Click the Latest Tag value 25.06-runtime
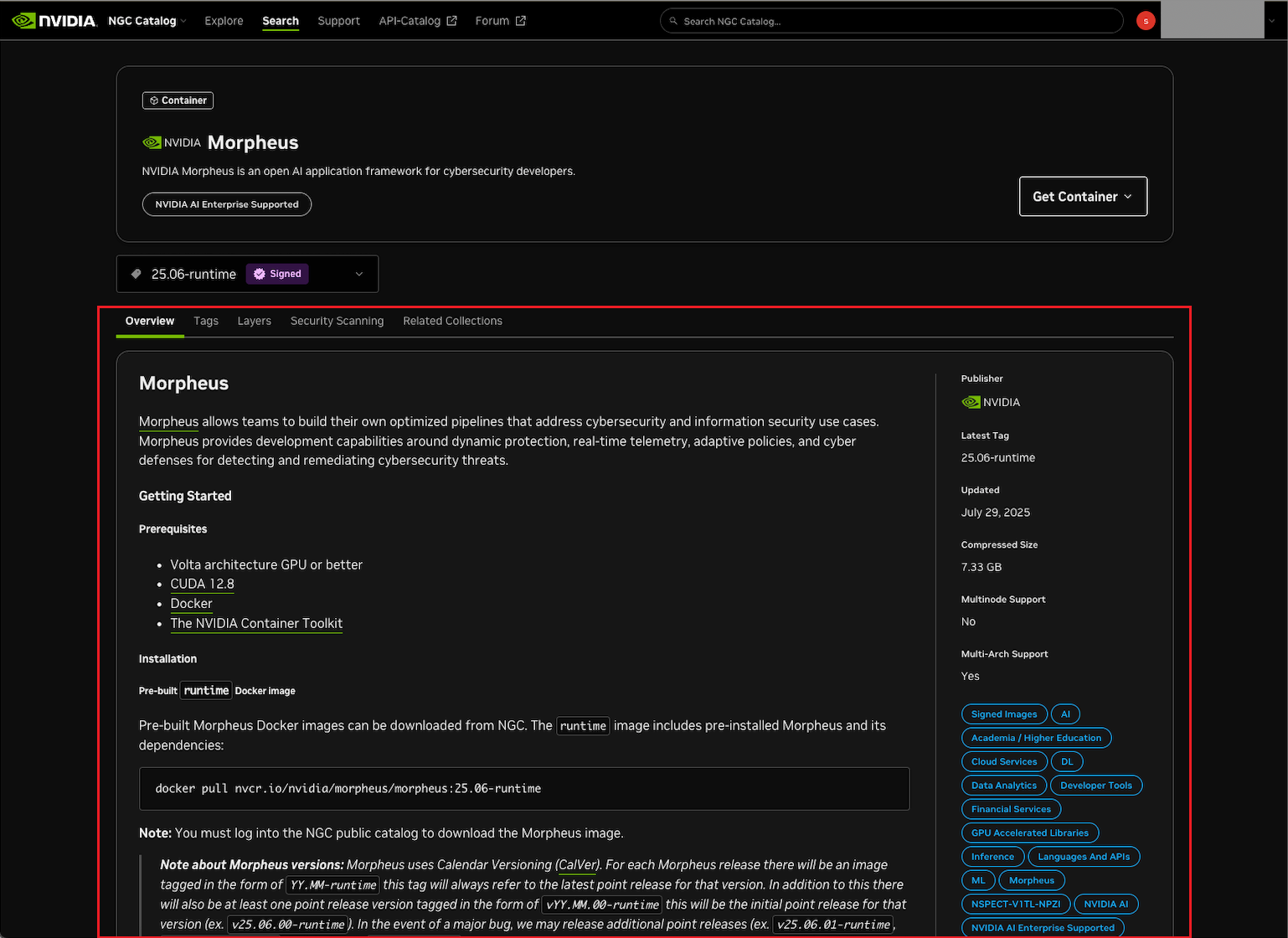 (998, 458)
